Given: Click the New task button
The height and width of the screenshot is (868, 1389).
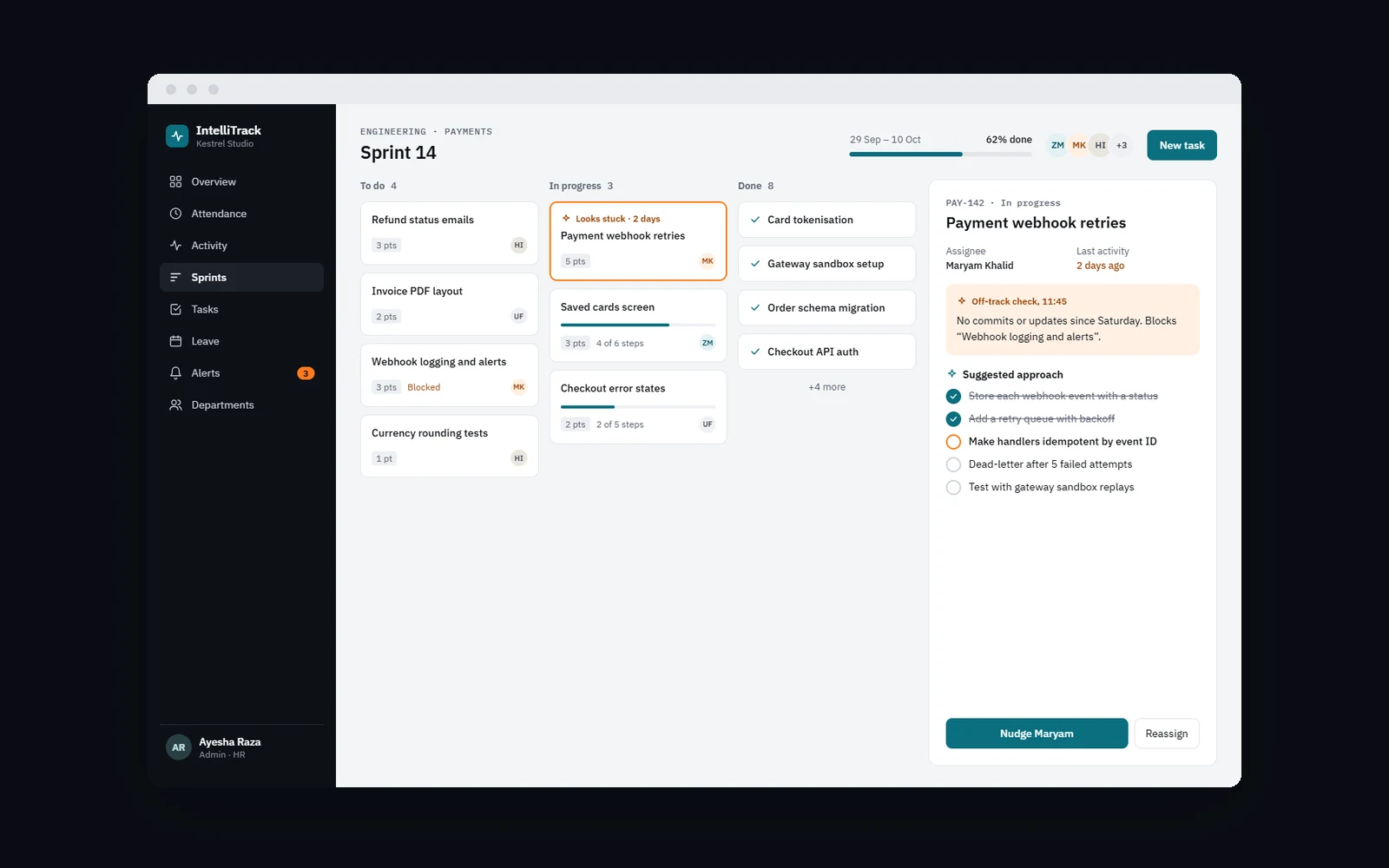Looking at the screenshot, I should [1182, 145].
